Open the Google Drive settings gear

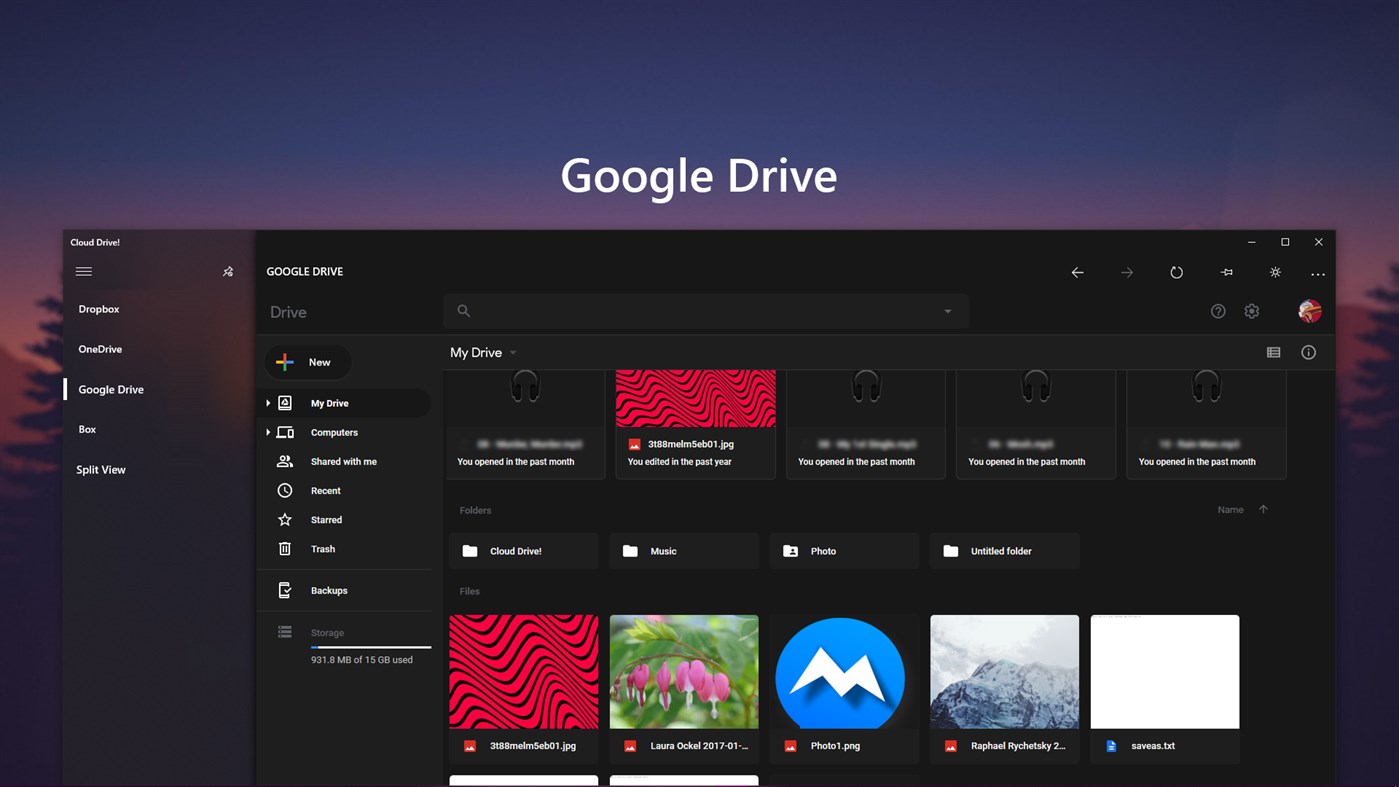coord(1251,311)
